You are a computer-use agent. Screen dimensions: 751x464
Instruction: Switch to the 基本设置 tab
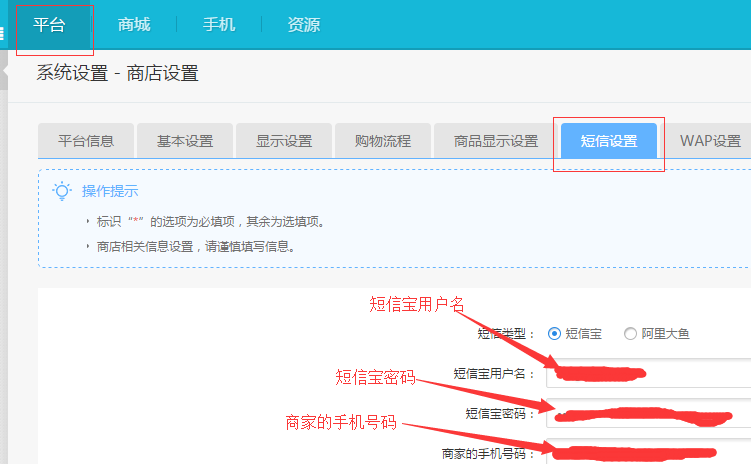[x=185, y=141]
